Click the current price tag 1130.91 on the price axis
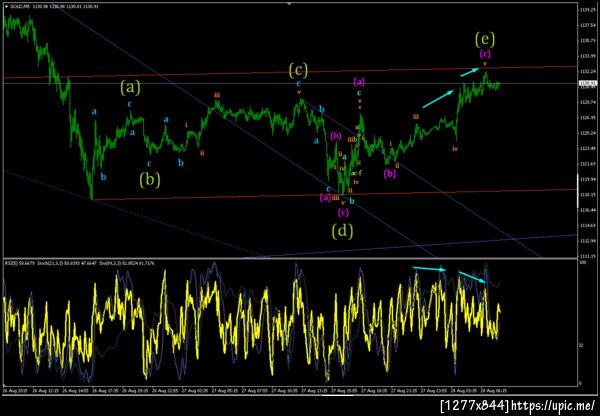 [x=586, y=83]
